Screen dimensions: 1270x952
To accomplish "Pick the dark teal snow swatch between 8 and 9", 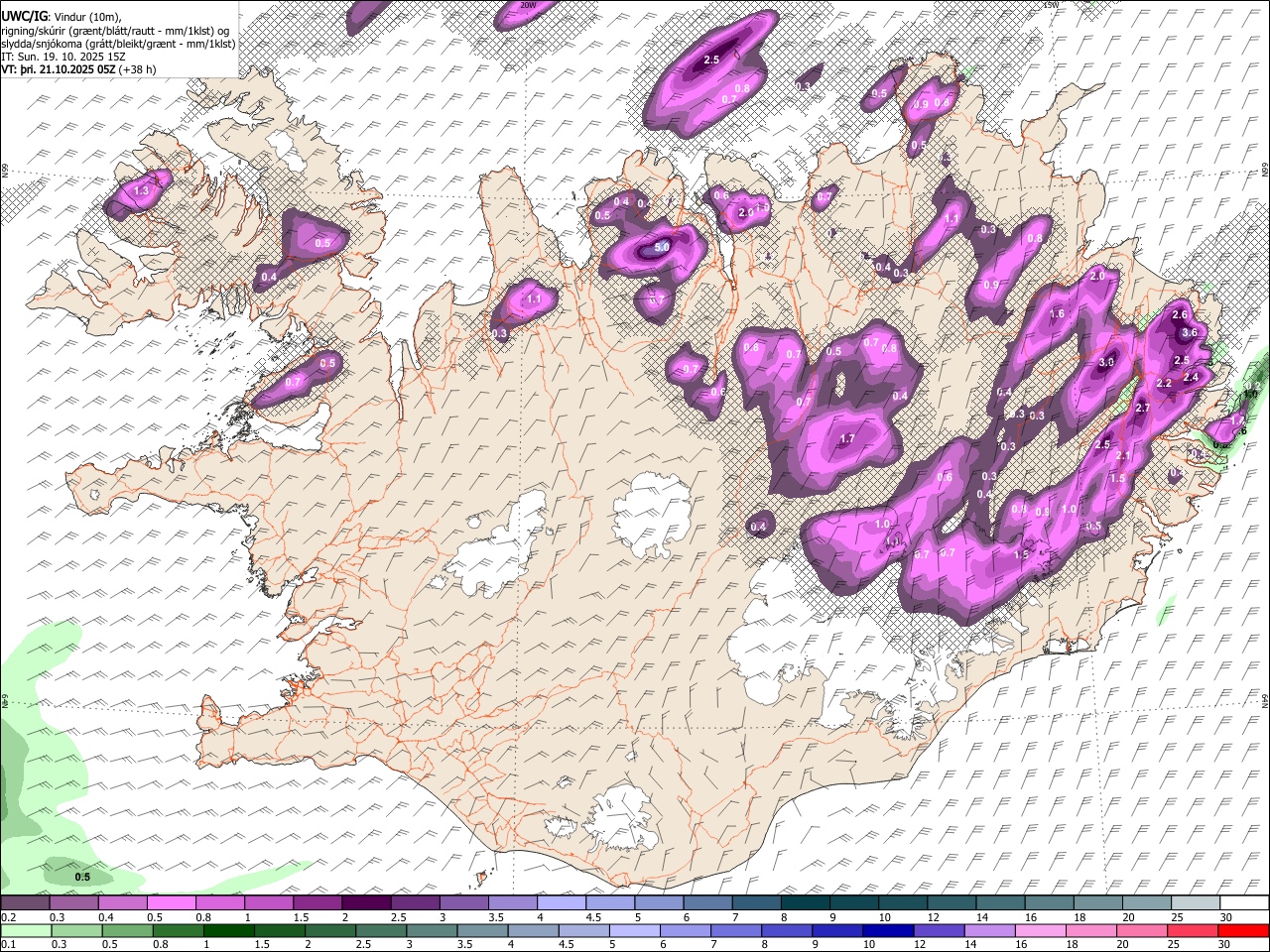I will (x=805, y=903).
